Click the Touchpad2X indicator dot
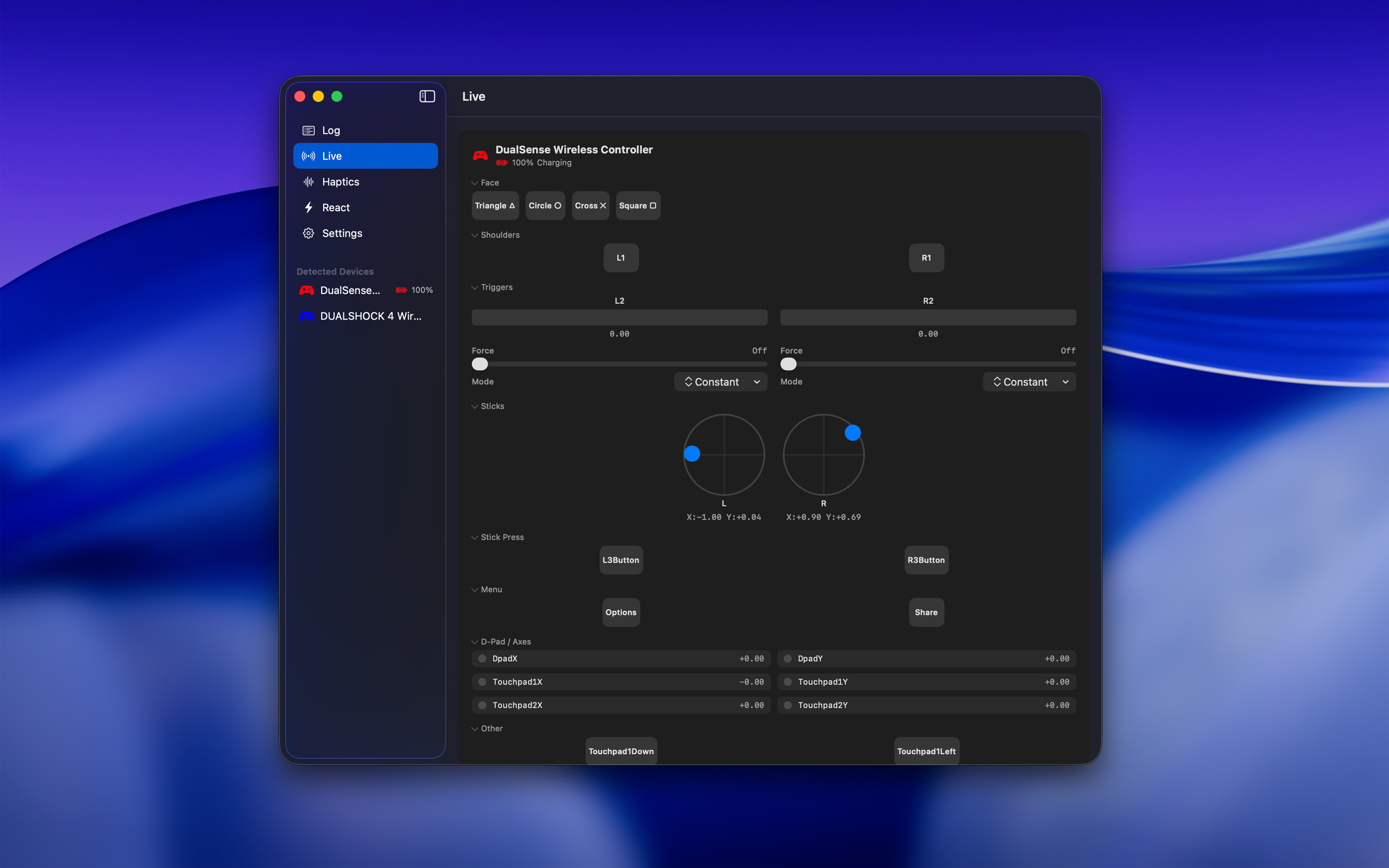Viewport: 1389px width, 868px height. coord(483,705)
